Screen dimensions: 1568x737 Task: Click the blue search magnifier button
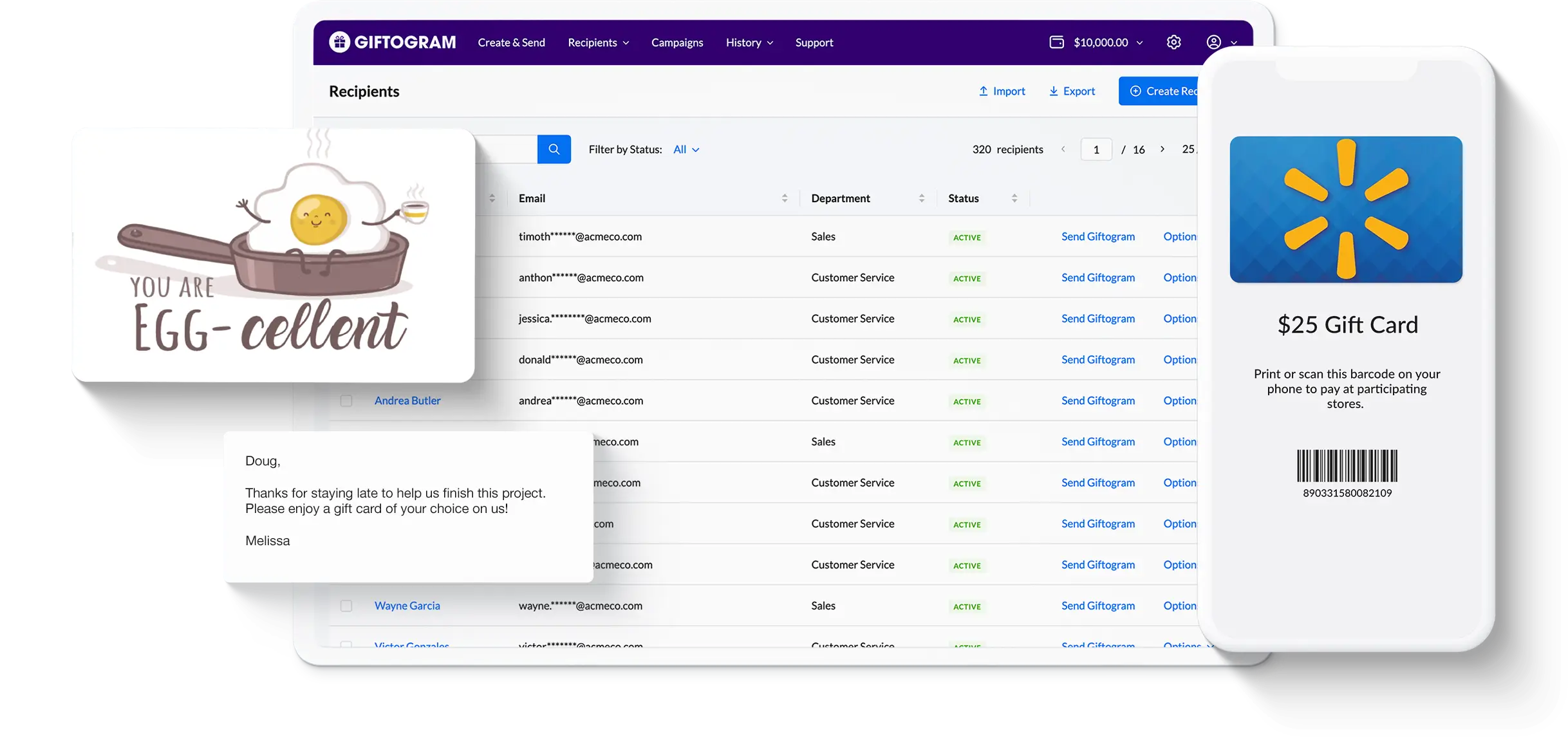coord(554,149)
